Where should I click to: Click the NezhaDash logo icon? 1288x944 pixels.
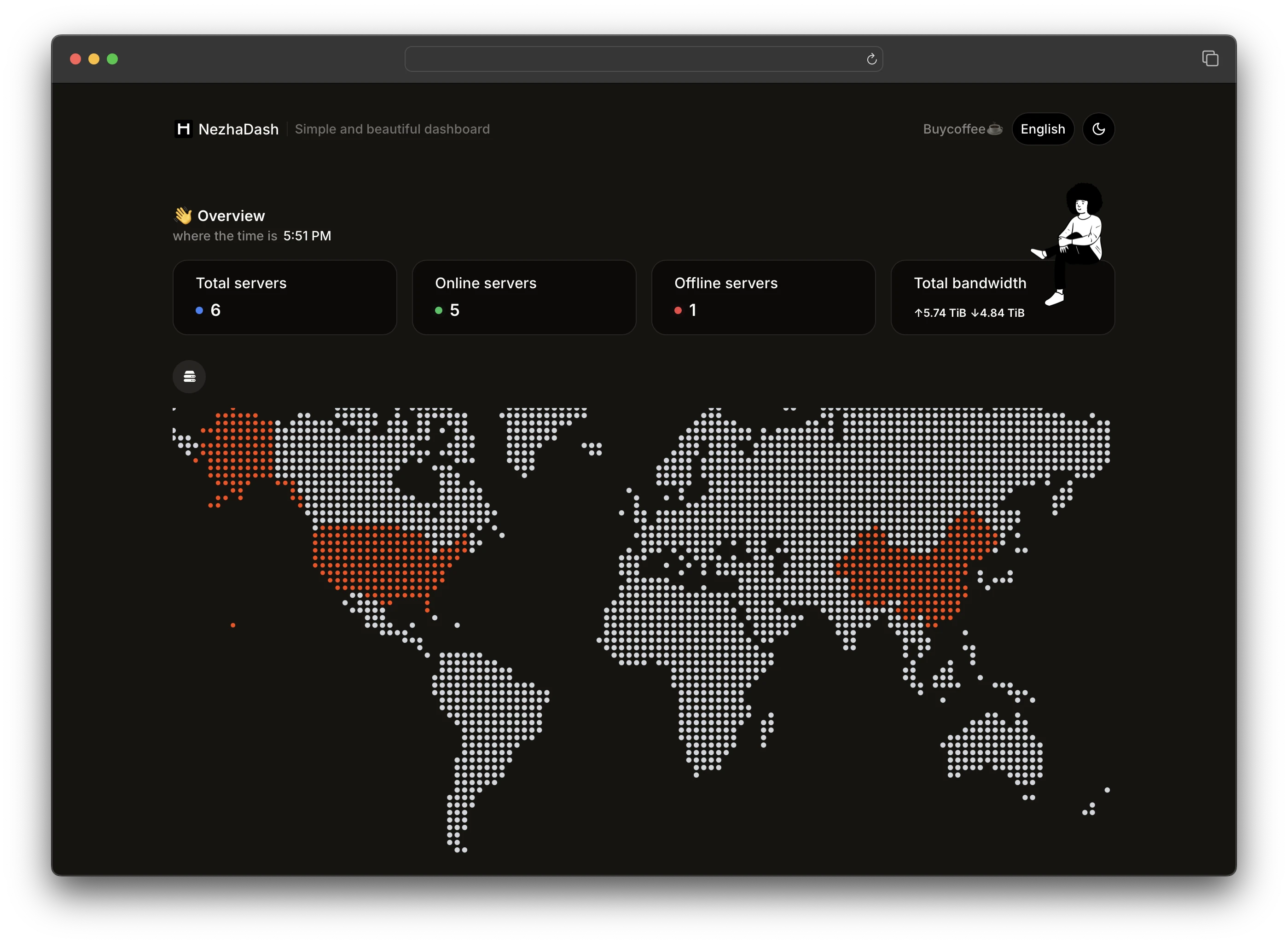tap(183, 129)
